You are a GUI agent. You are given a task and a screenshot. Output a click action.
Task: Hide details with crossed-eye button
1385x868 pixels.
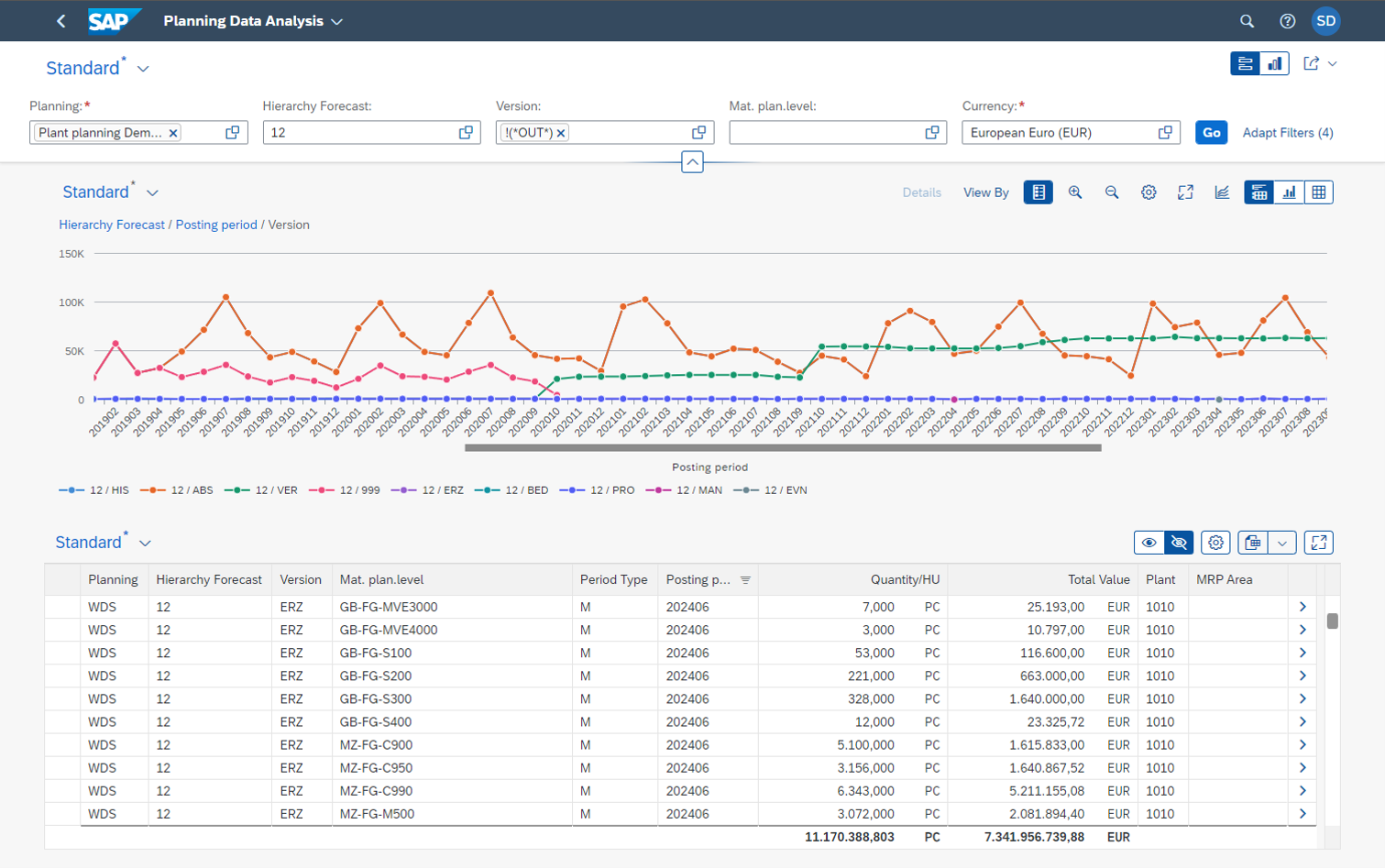point(1179,543)
